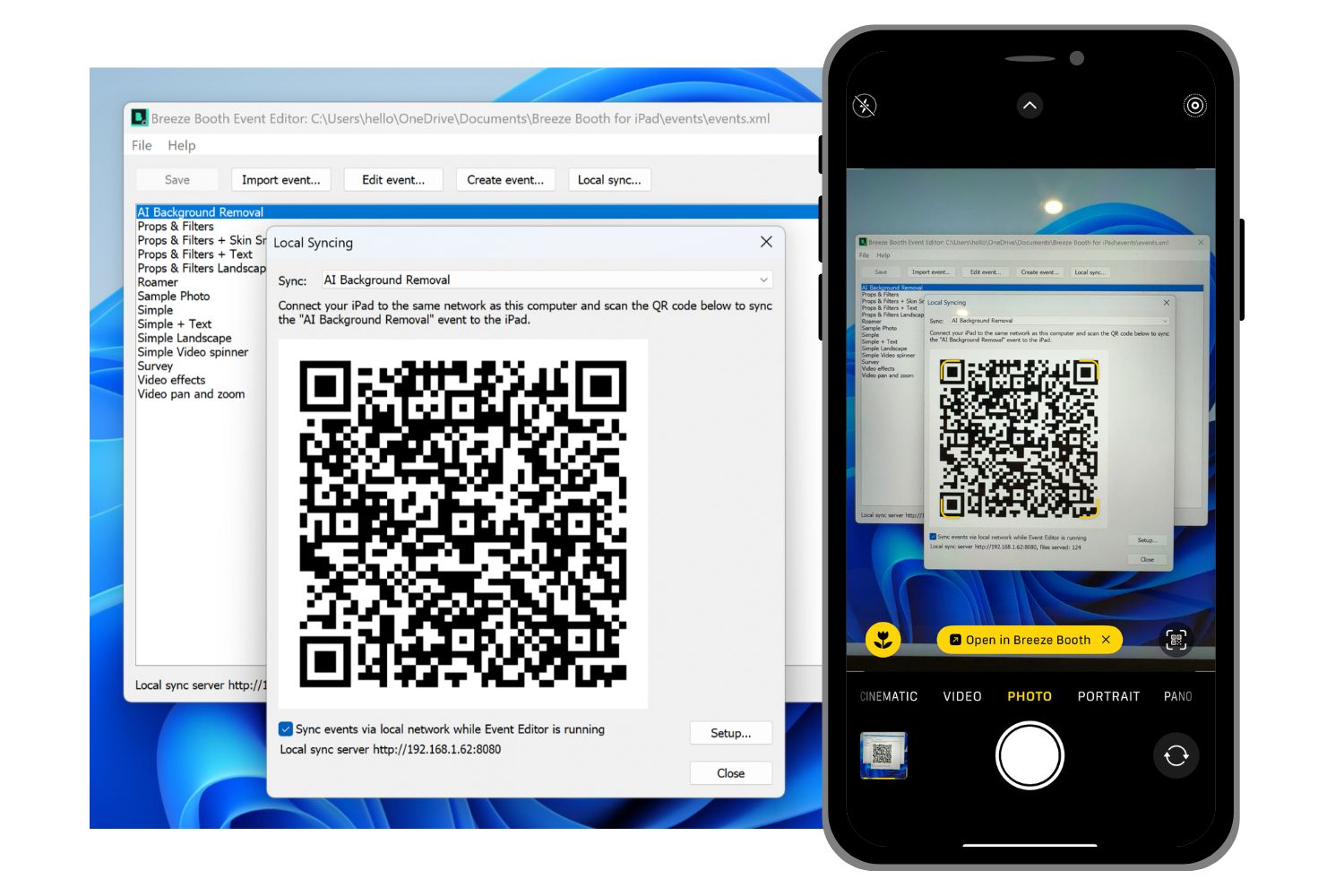
Task: Open the last photo thumbnail
Action: coord(883,755)
